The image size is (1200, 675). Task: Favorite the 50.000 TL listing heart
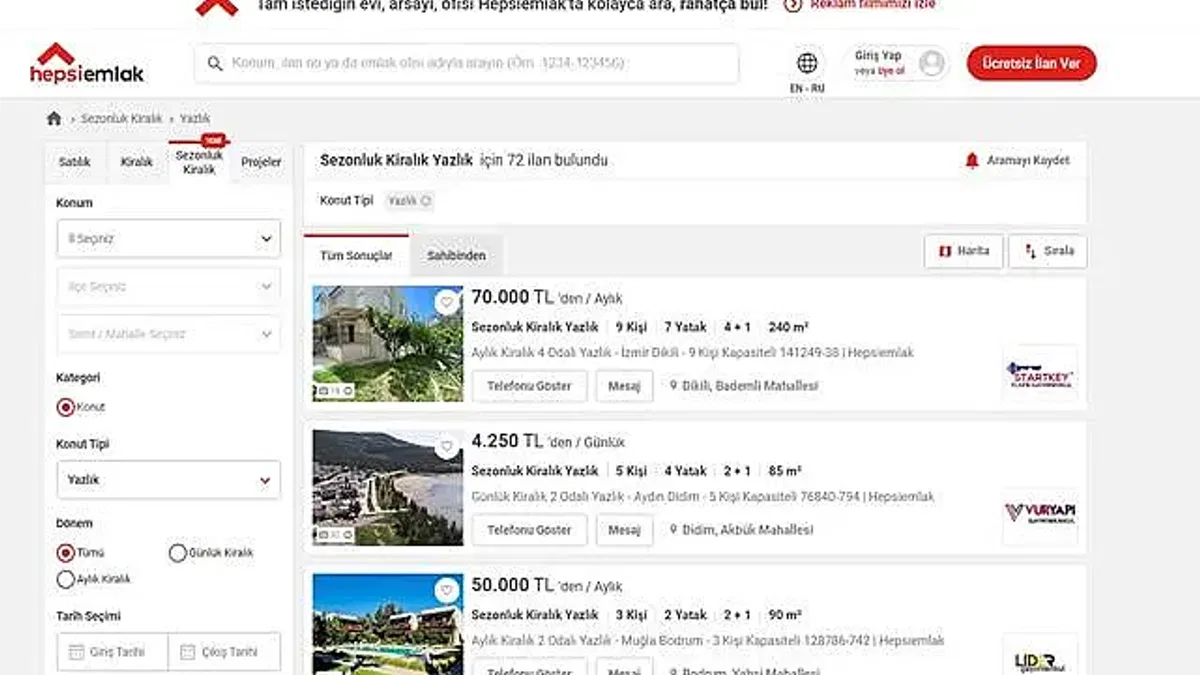coord(446,589)
